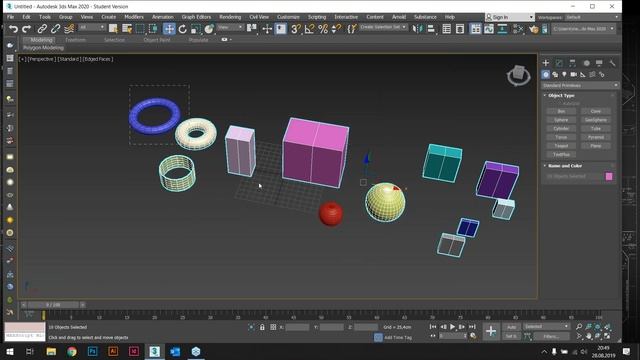Open Schematic View icon

coord(502,29)
